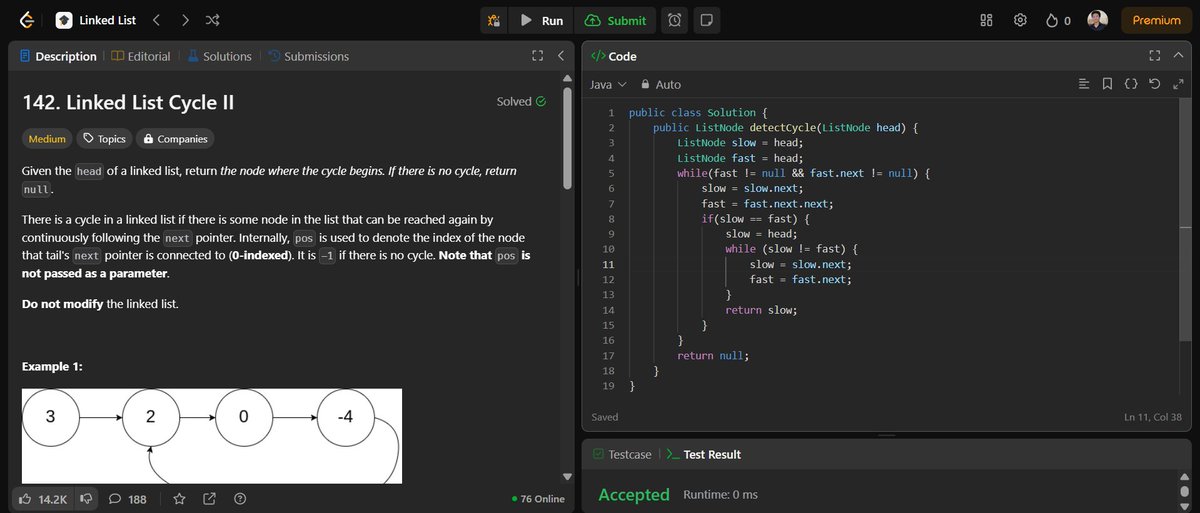Open the sticky notes icon
Viewport: 1200px width, 513px height.
pos(706,20)
